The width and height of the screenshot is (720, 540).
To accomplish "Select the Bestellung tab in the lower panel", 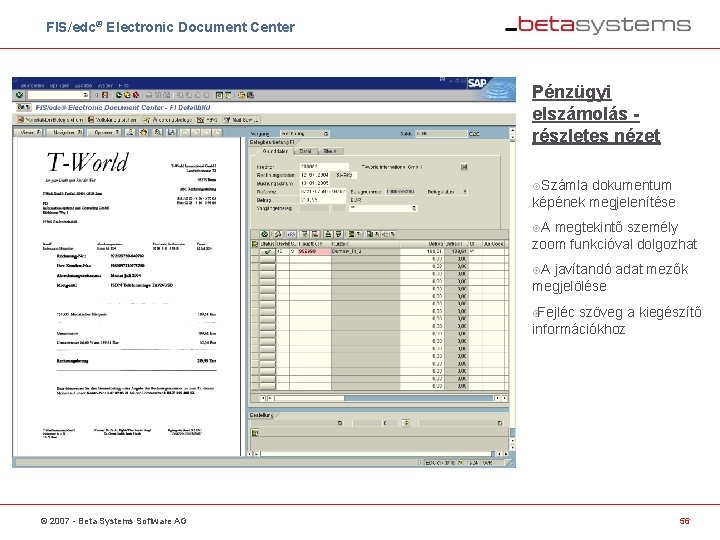I will 262,415.
